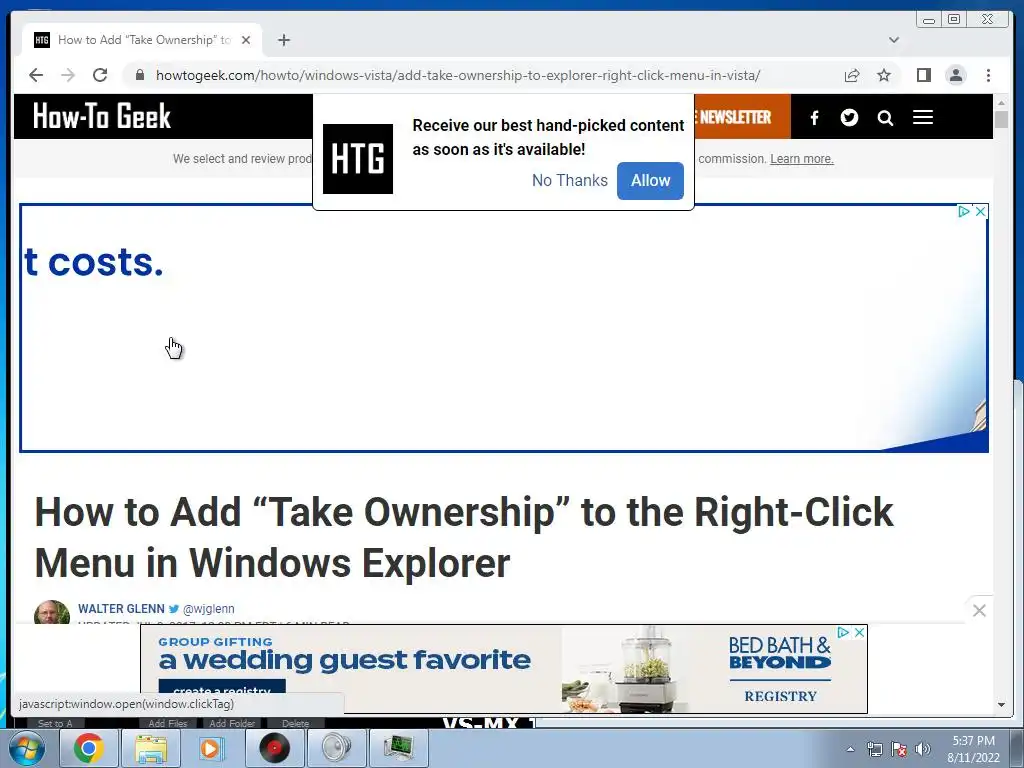
Task: Open Windows Explorer from taskbar
Action: pyautogui.click(x=150, y=748)
